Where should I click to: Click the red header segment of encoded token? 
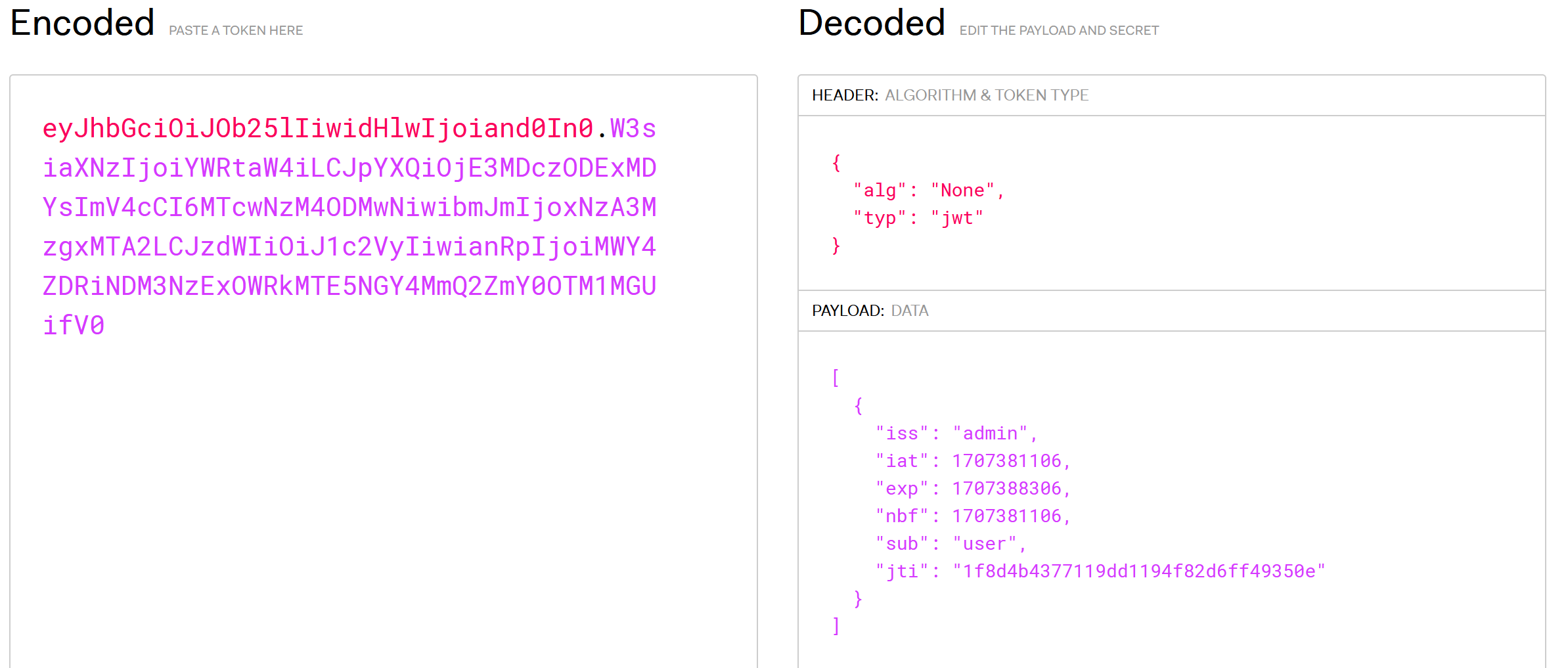click(318, 128)
